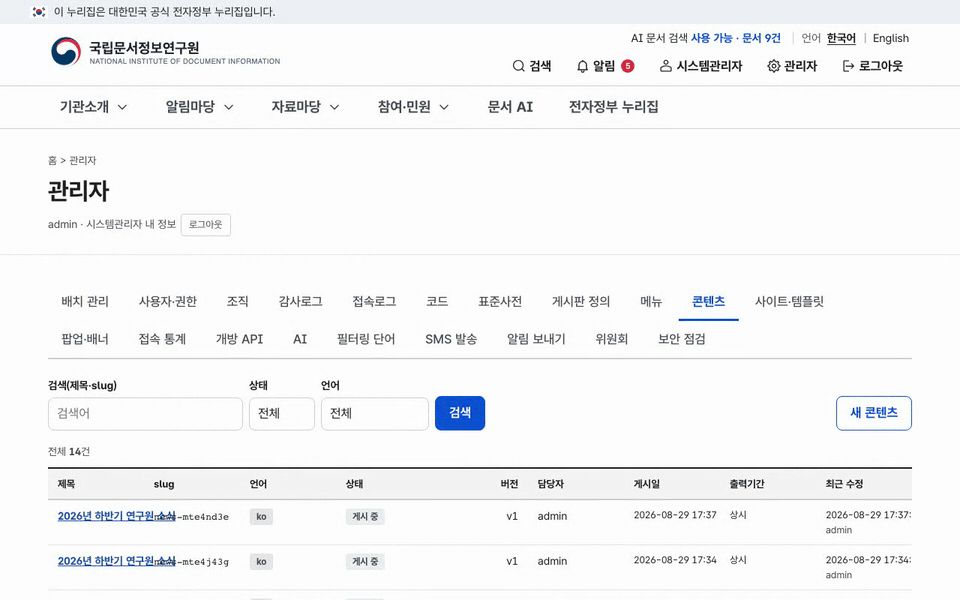The width and height of the screenshot is (960, 600).
Task: Click the gear icon beside 관리자
Action: pos(773,66)
